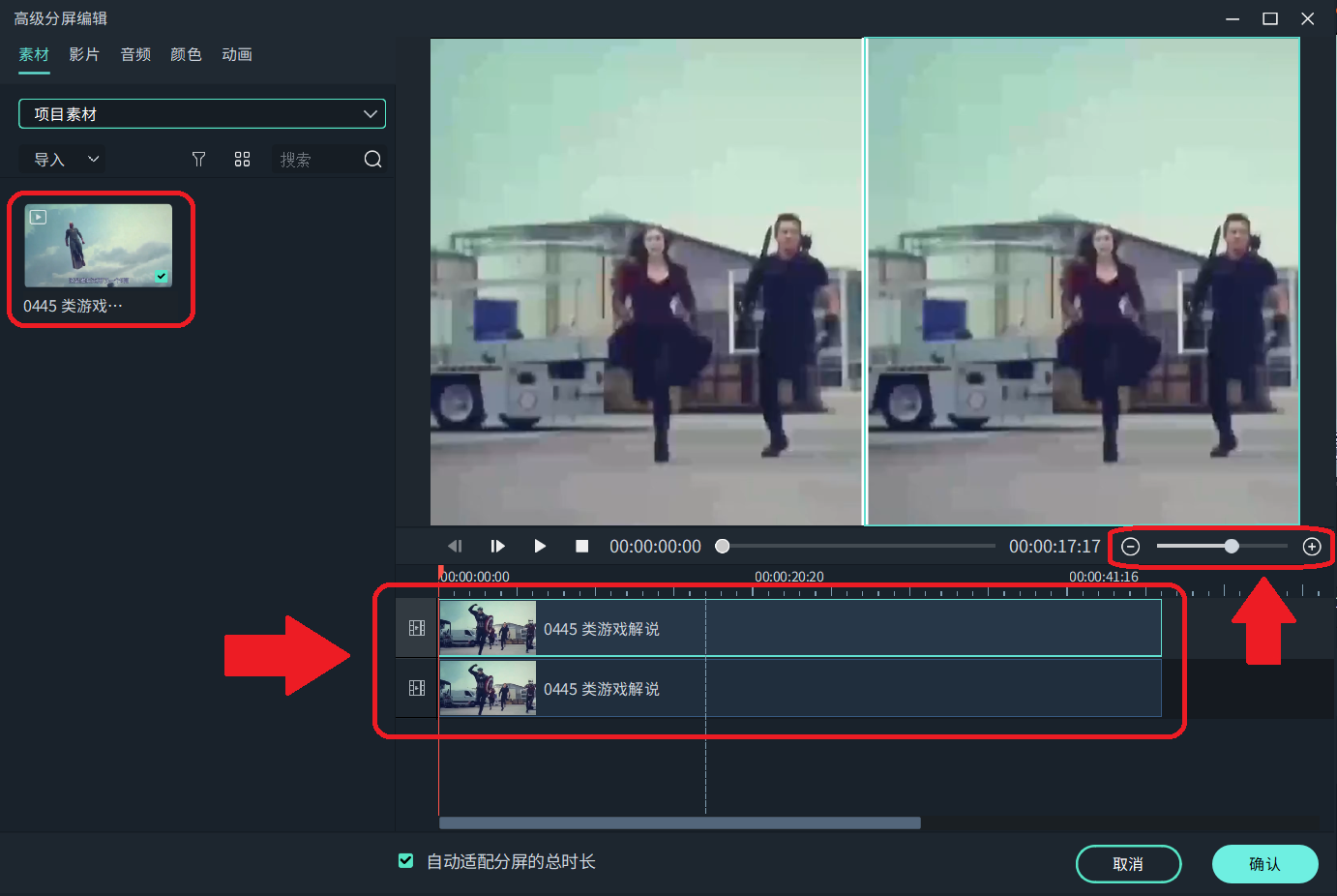Open the 动画 tab
Screen dimensions: 1337x896
(237, 55)
